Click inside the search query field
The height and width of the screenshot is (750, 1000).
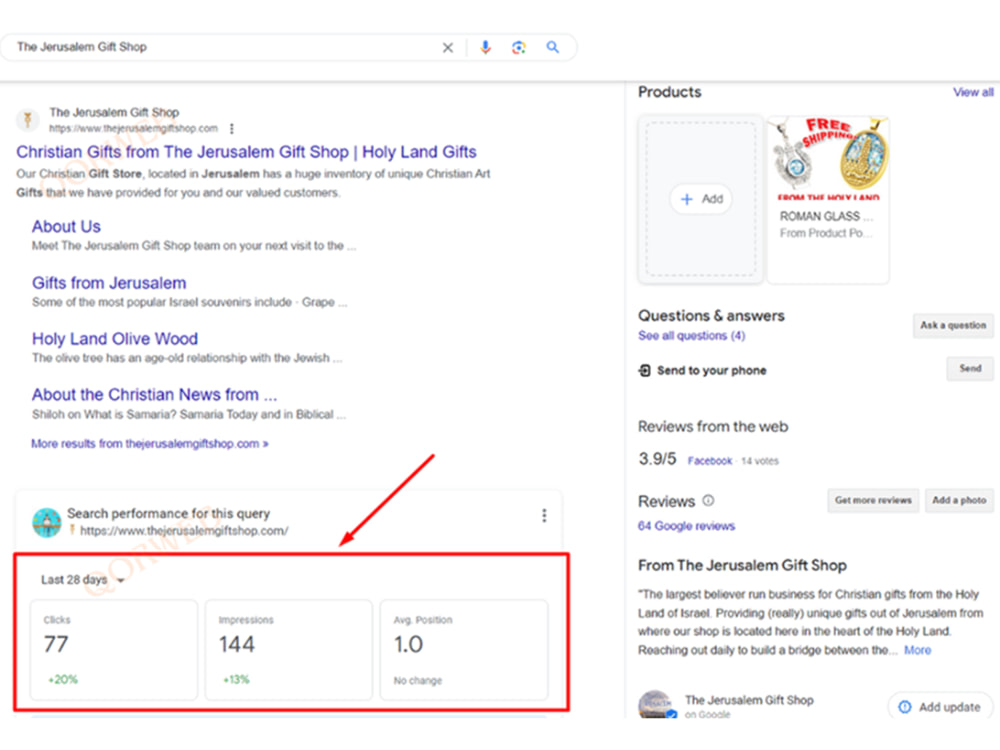pyautogui.click(x=223, y=47)
